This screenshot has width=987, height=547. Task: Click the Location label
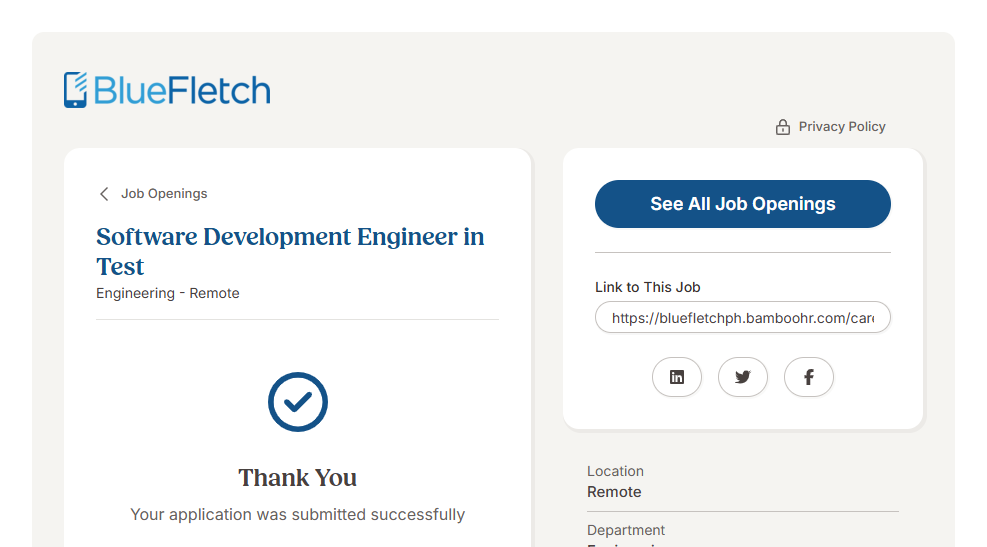tap(615, 471)
